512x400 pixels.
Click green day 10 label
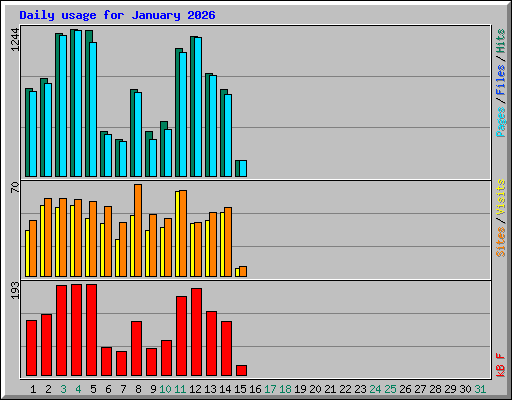(165, 389)
